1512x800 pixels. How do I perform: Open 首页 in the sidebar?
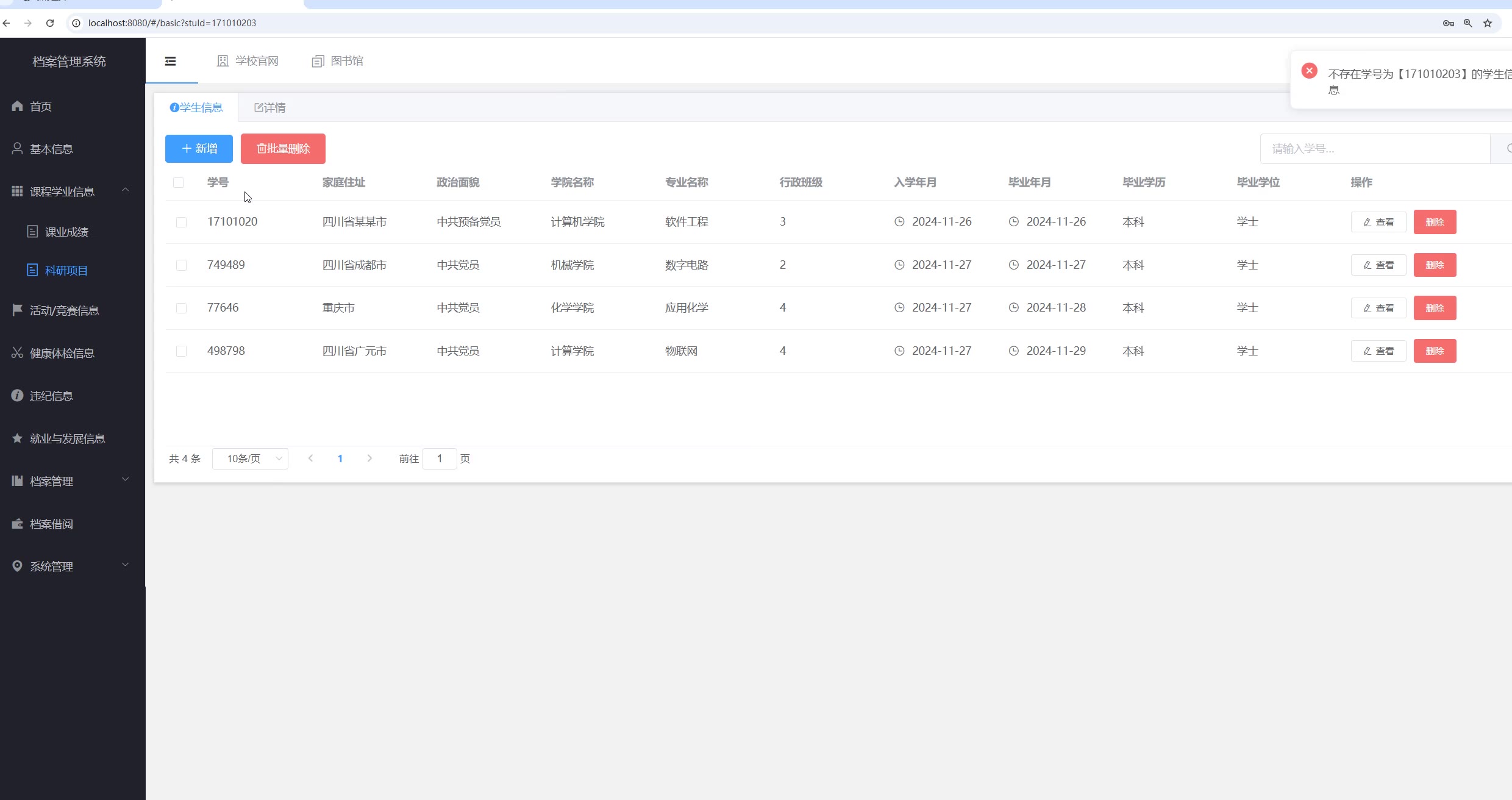(x=40, y=107)
